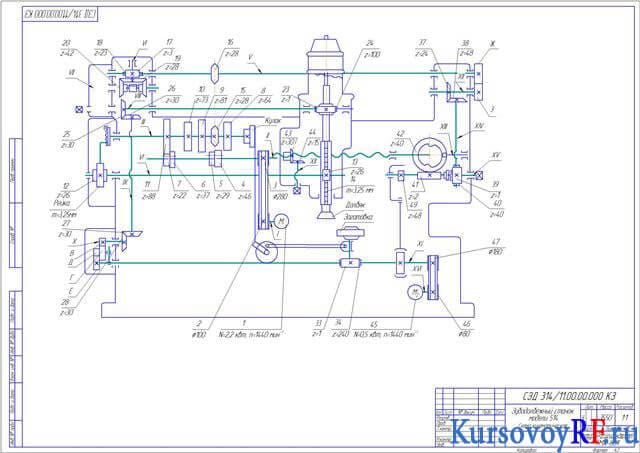640x453 pixels.
Task: Select the shaft 'XVI' label near feed motor
Action: pos(417,269)
